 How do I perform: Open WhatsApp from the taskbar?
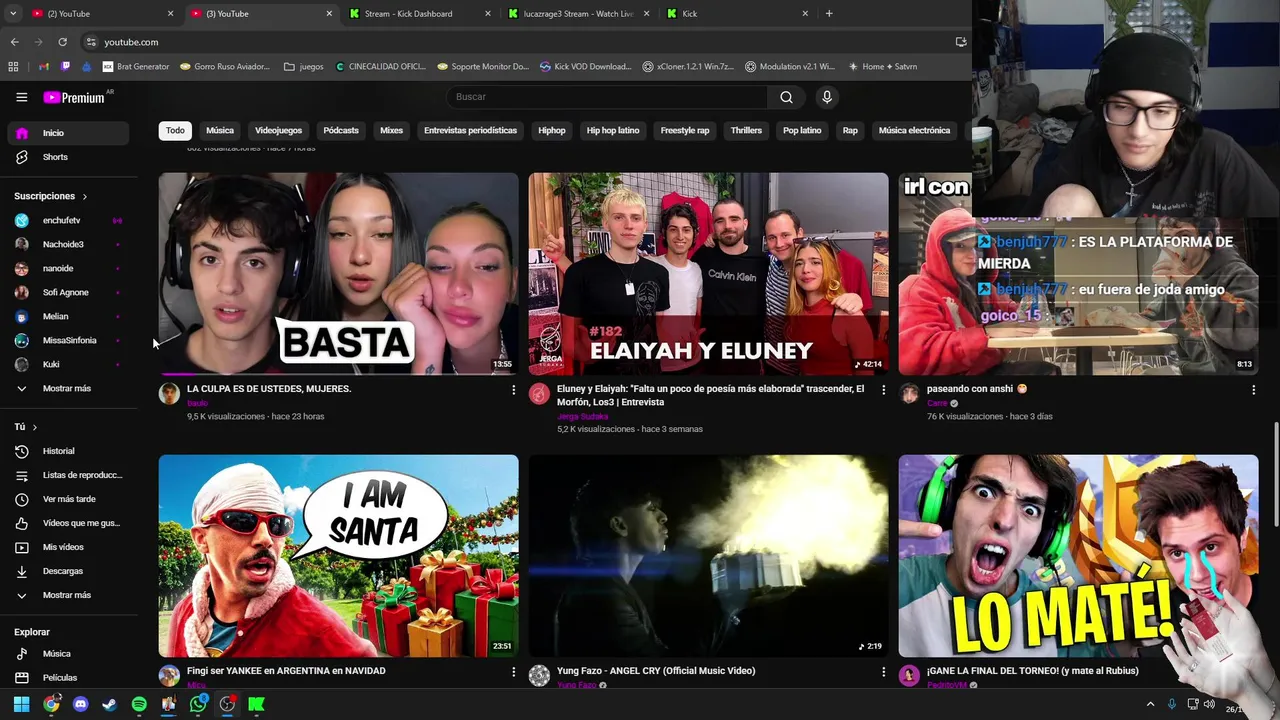[198, 704]
